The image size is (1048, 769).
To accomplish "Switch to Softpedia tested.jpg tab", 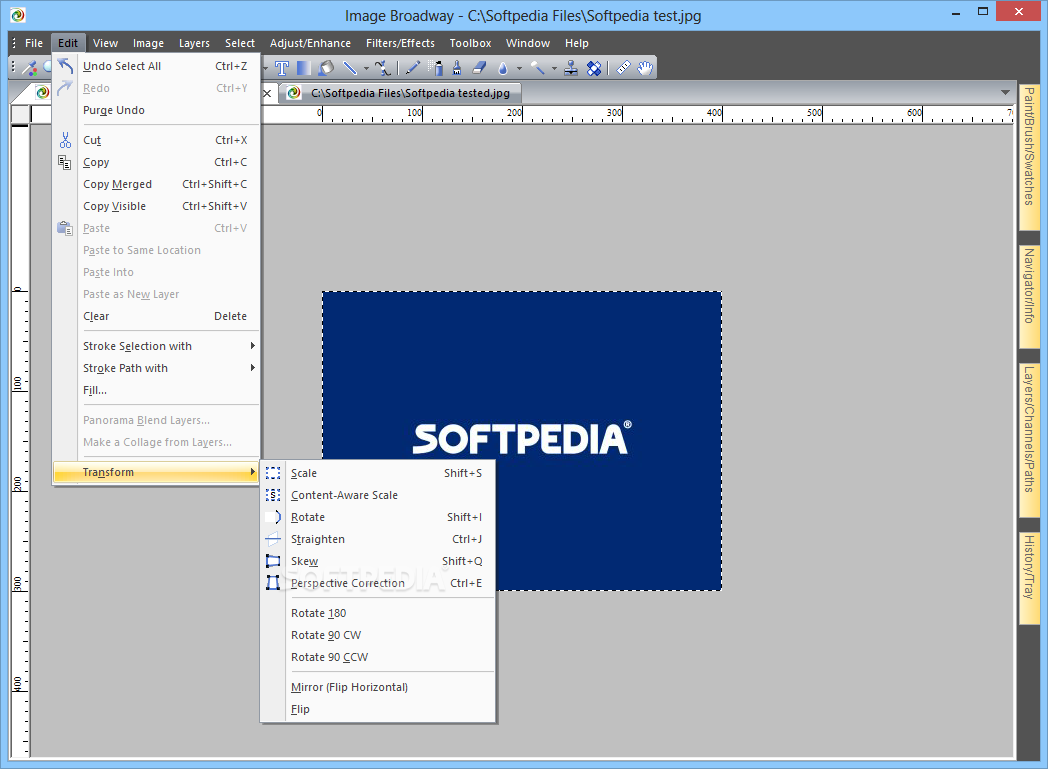I will [x=400, y=93].
